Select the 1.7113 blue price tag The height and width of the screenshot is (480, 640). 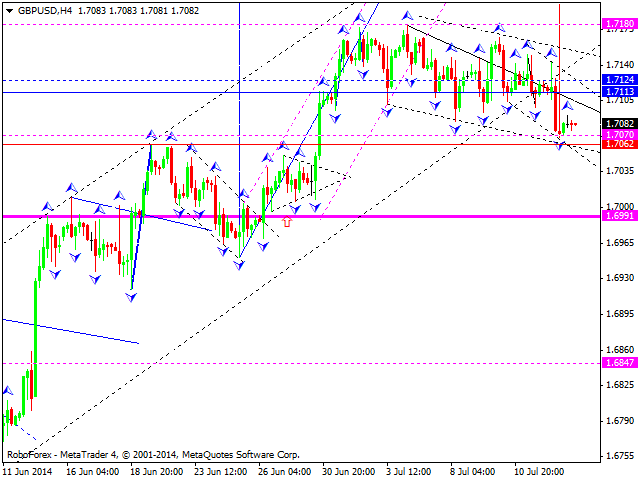coord(619,92)
